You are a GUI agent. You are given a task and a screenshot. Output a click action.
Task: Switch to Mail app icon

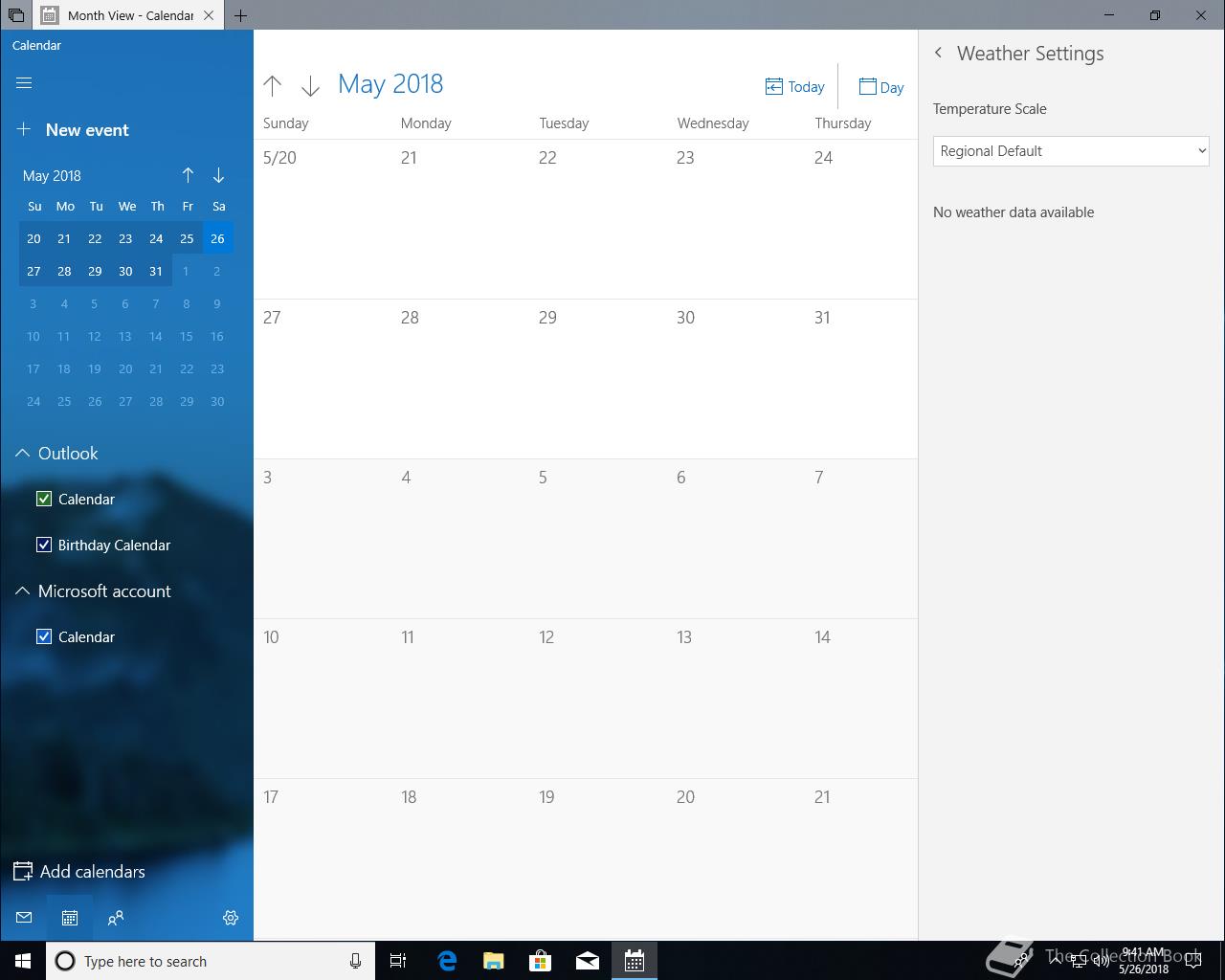[24, 918]
